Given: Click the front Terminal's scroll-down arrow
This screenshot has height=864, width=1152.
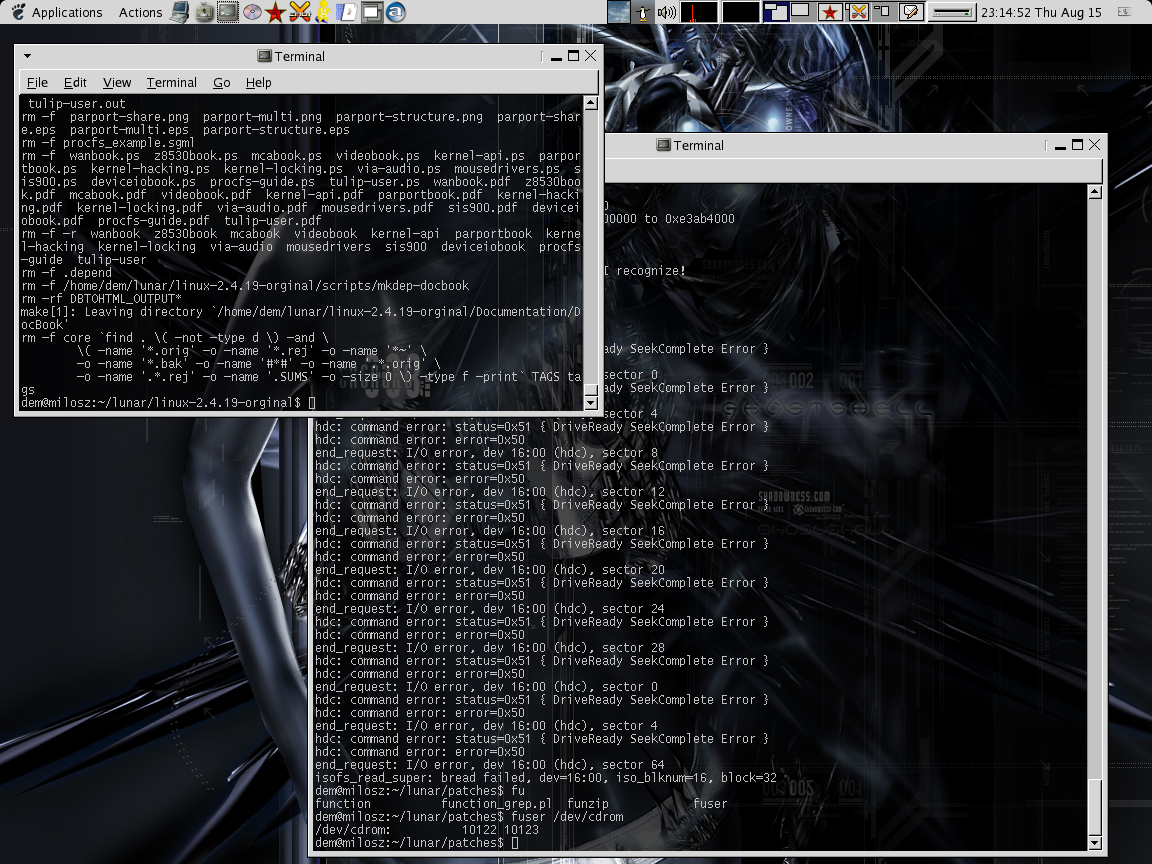Looking at the screenshot, I should point(590,403).
